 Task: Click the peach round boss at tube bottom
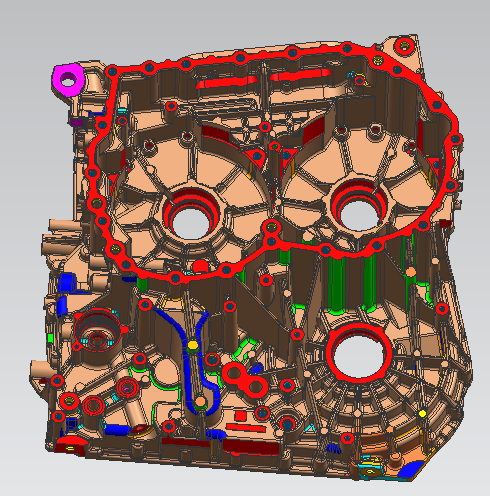[x=200, y=402]
